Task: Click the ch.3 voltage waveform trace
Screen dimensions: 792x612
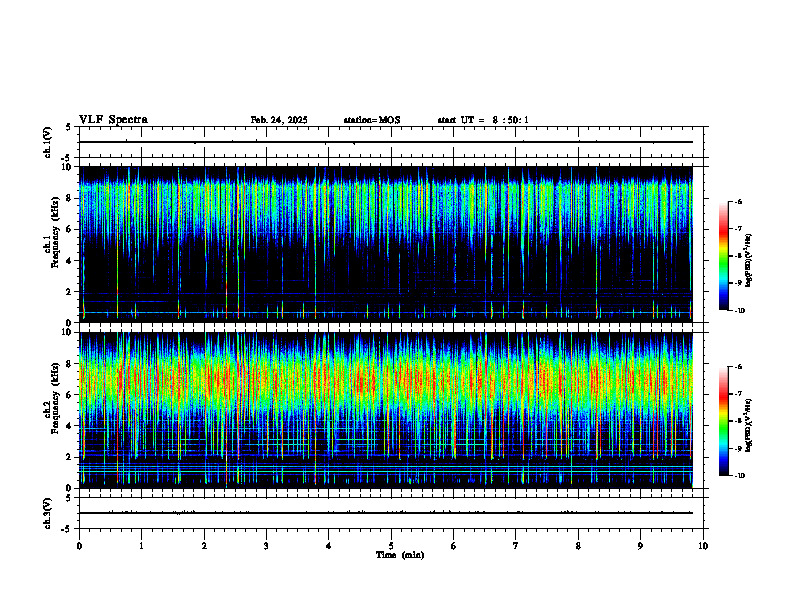Action: pos(386,513)
